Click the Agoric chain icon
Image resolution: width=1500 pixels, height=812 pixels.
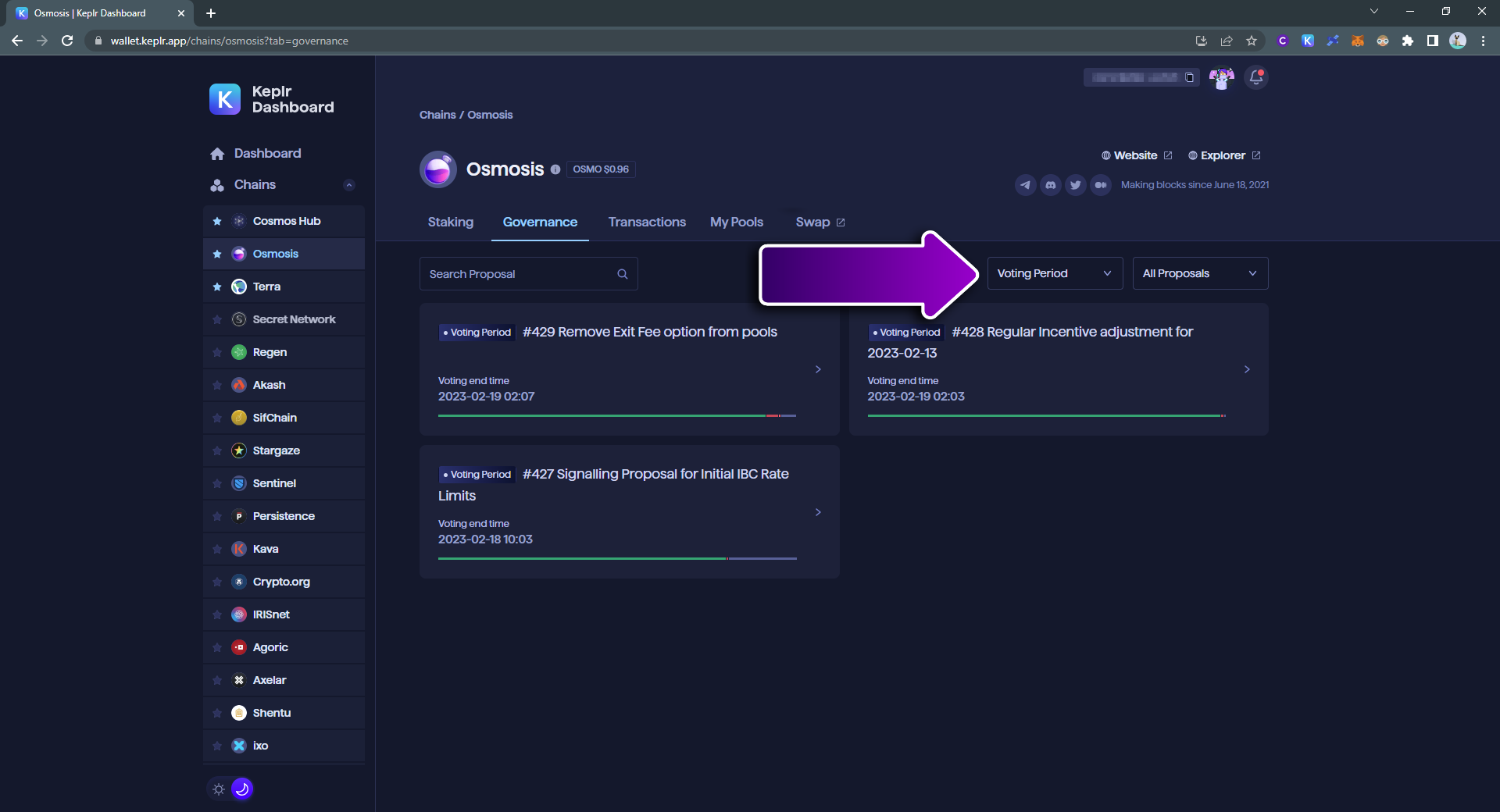(x=239, y=647)
